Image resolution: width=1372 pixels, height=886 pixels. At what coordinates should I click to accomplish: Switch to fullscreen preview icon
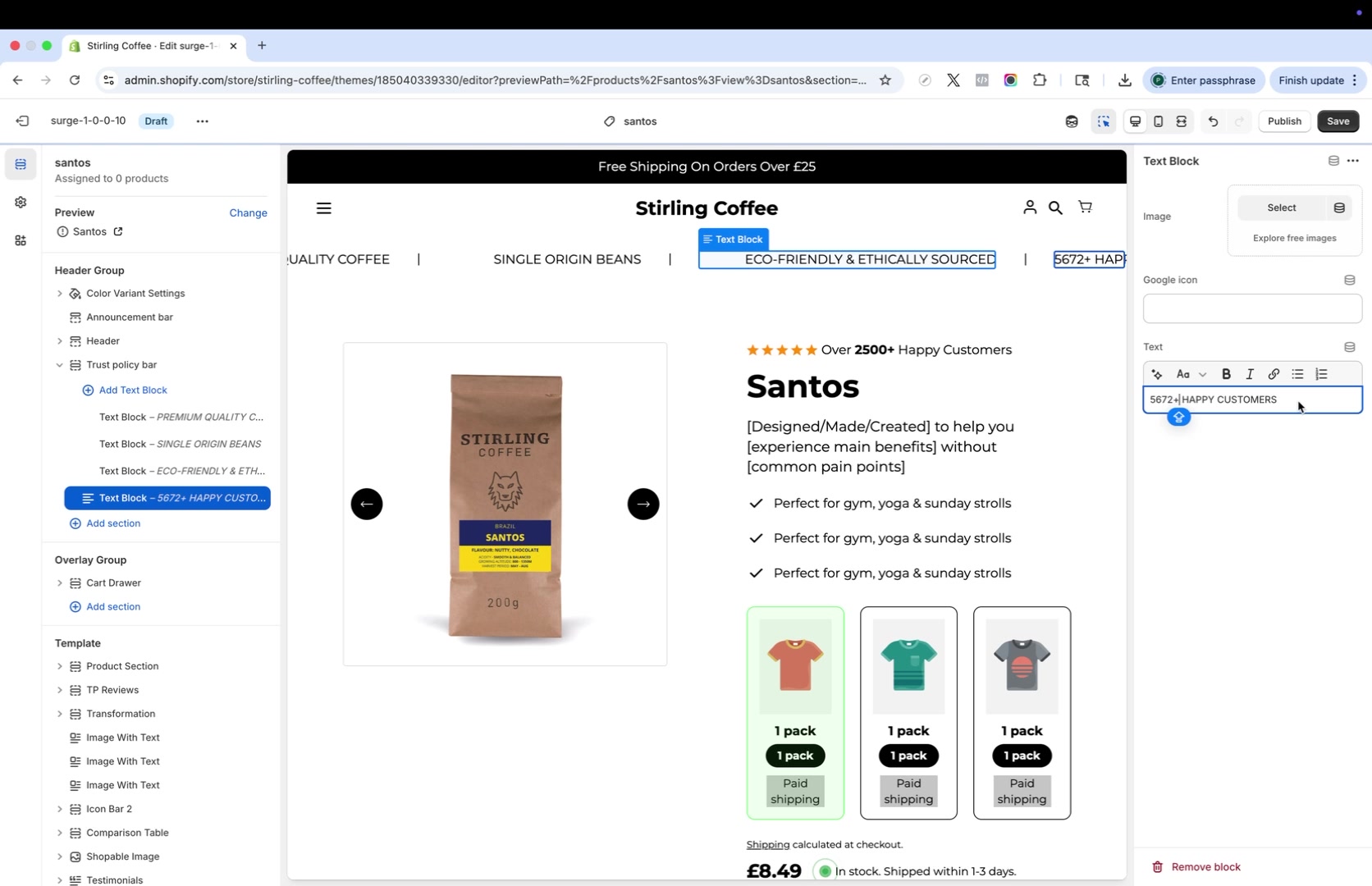point(1182,121)
